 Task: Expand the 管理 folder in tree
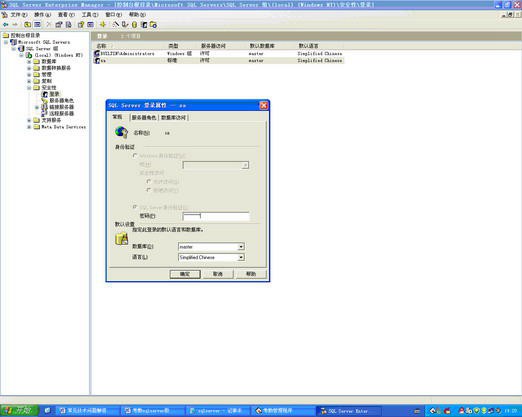pyautogui.click(x=29, y=75)
